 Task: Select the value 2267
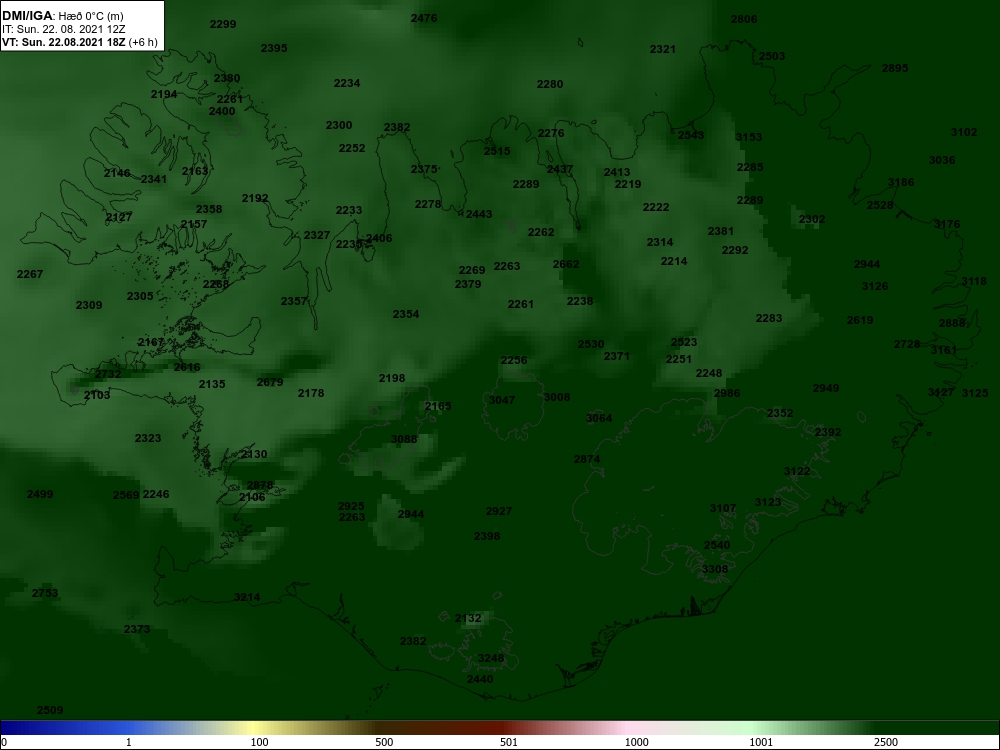(30, 274)
